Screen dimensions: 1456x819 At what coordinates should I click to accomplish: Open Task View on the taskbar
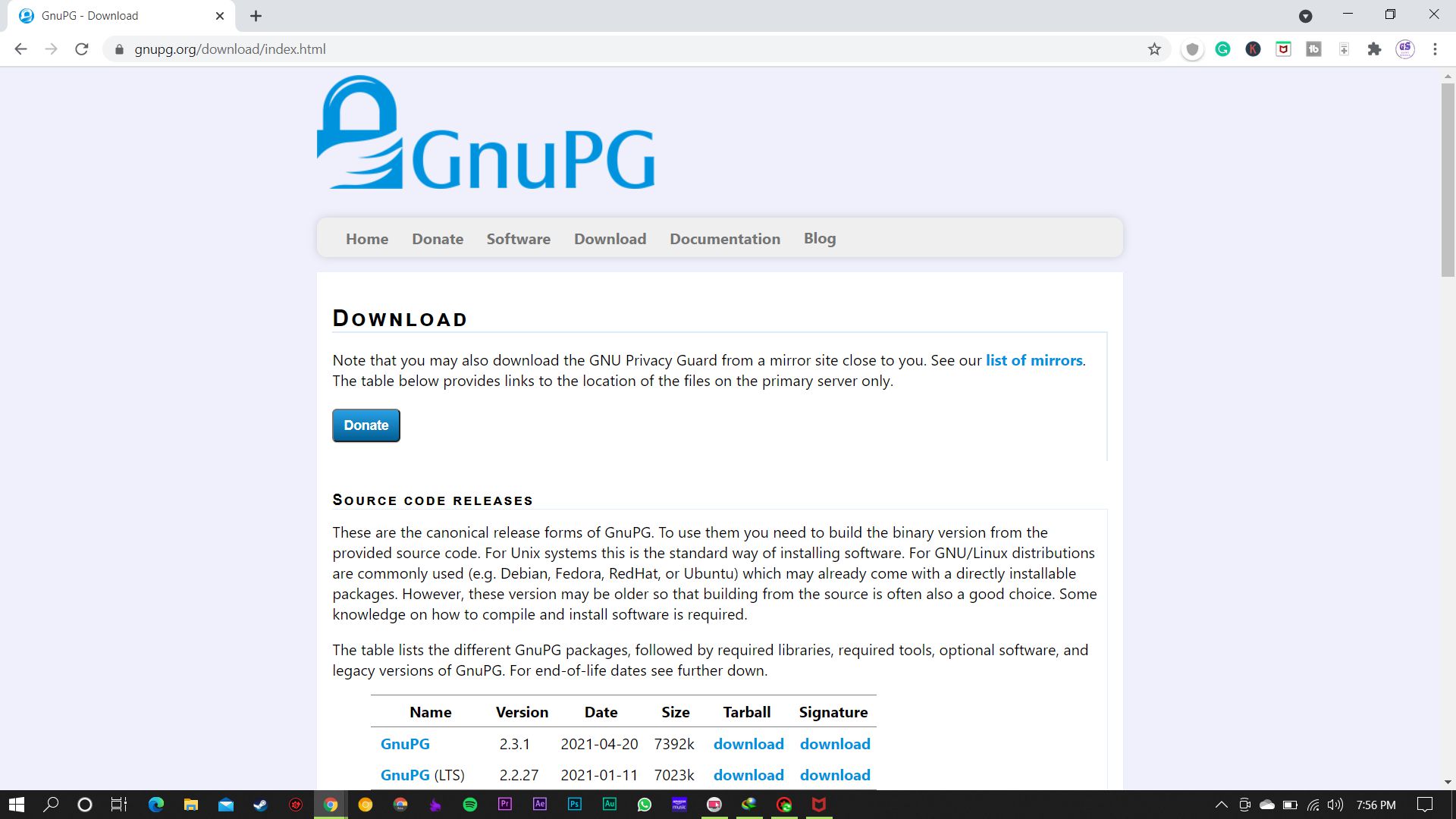[x=119, y=805]
